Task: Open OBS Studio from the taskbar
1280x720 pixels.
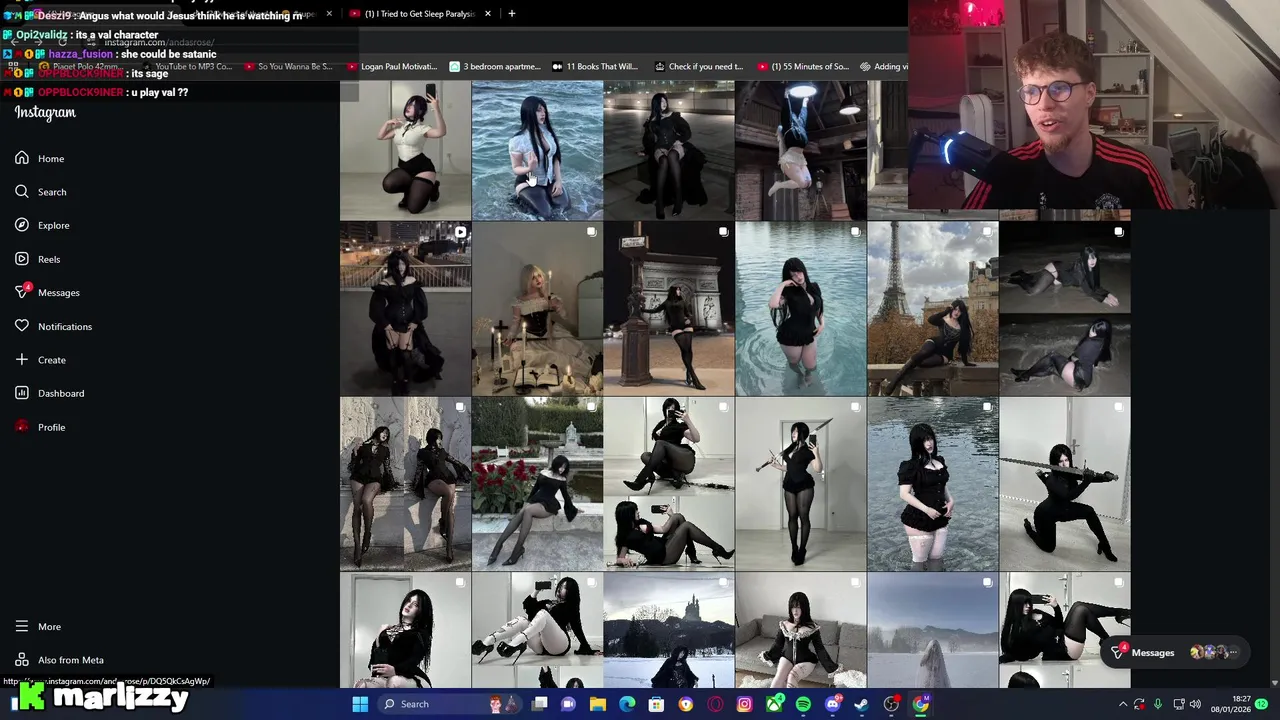Action: (x=891, y=704)
